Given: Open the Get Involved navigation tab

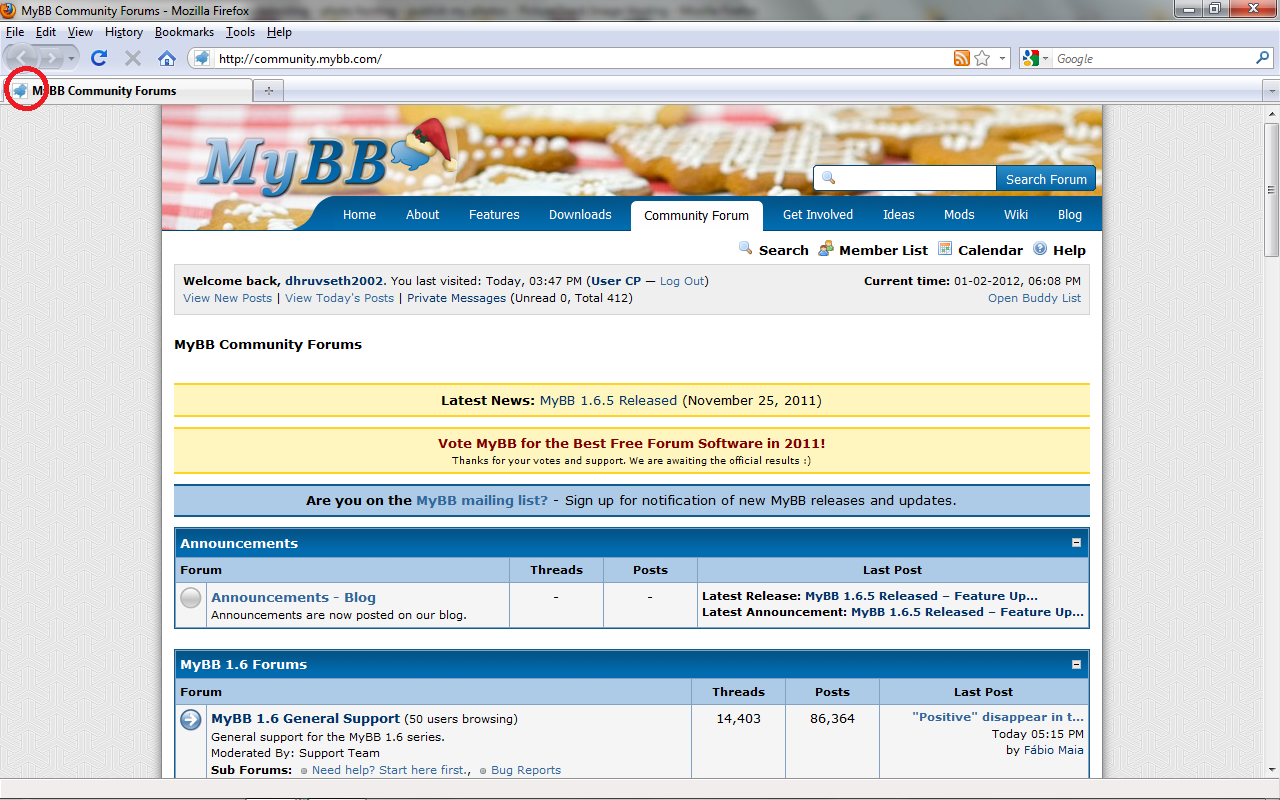Looking at the screenshot, I should click(818, 215).
